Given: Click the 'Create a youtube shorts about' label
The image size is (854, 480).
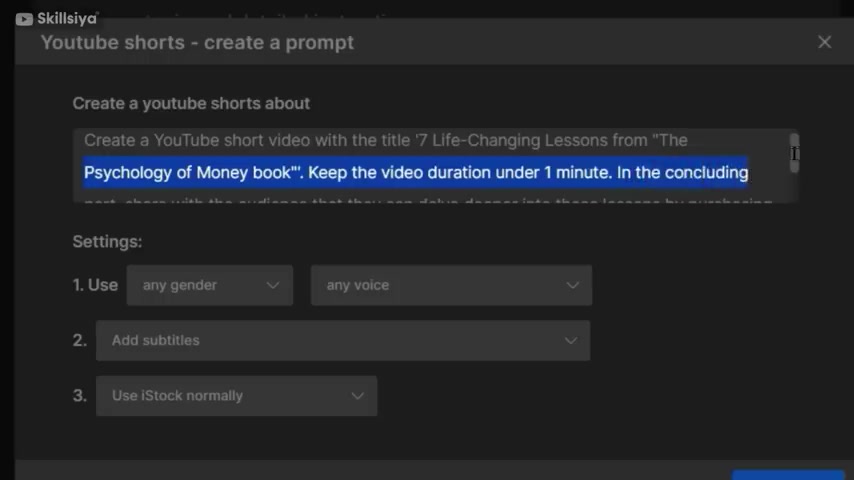Looking at the screenshot, I should [191, 104].
